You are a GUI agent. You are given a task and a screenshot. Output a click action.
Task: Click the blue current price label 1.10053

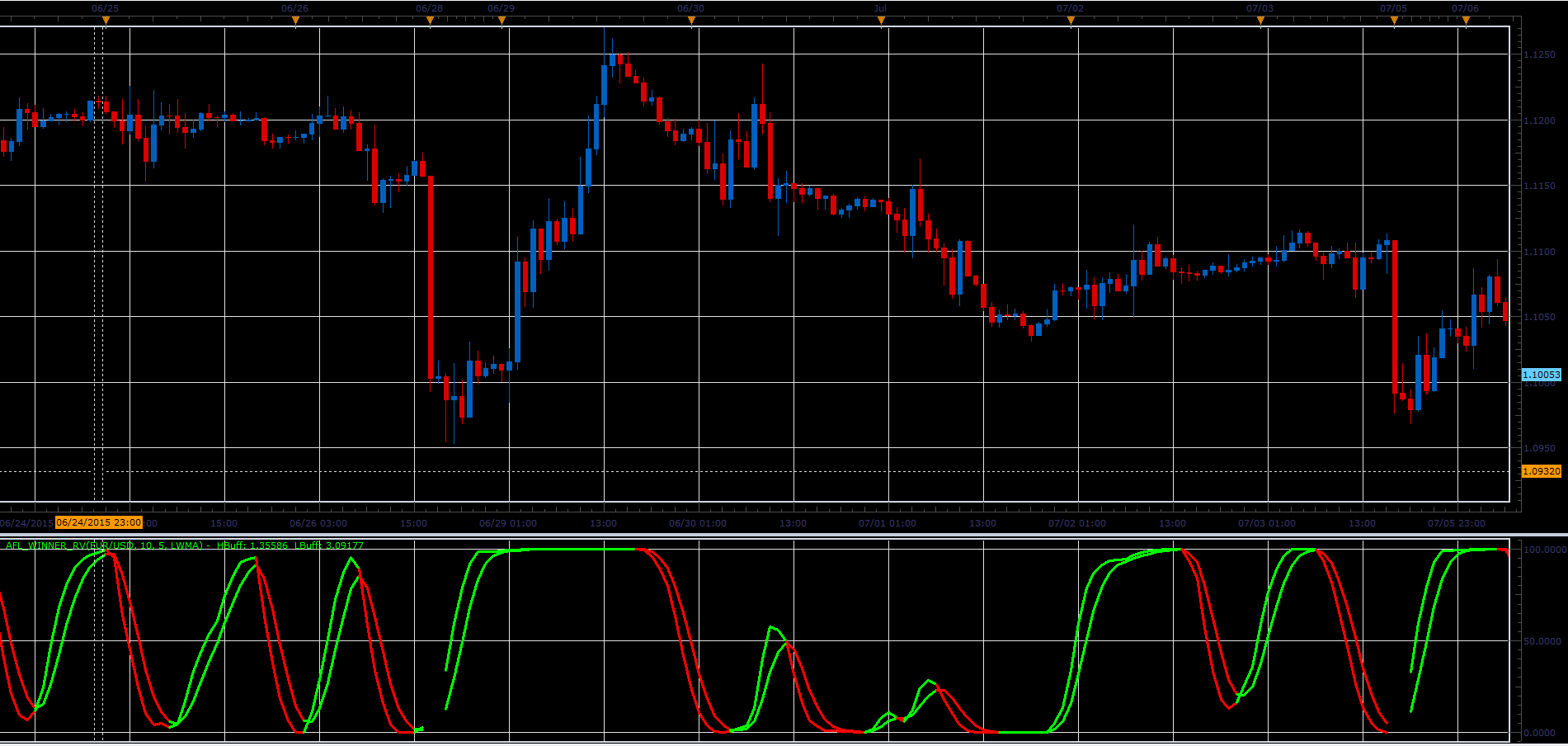tap(1541, 375)
